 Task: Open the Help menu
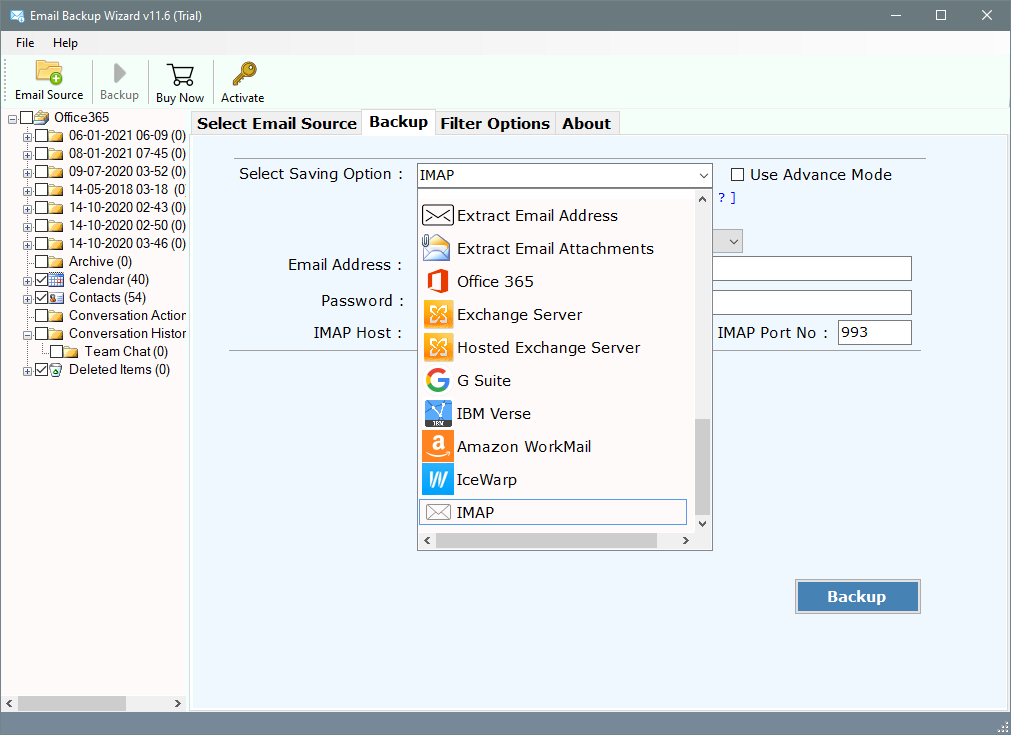(65, 43)
